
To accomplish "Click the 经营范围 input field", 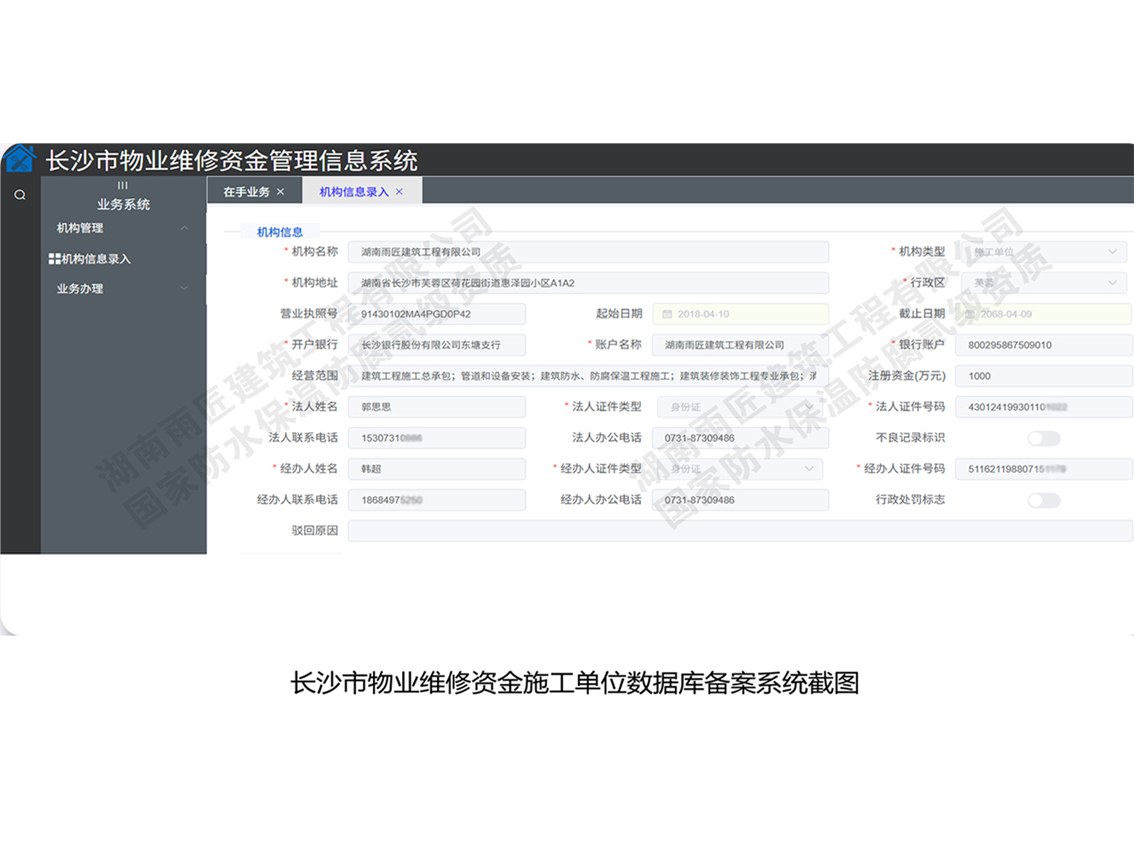I will tap(589, 376).
